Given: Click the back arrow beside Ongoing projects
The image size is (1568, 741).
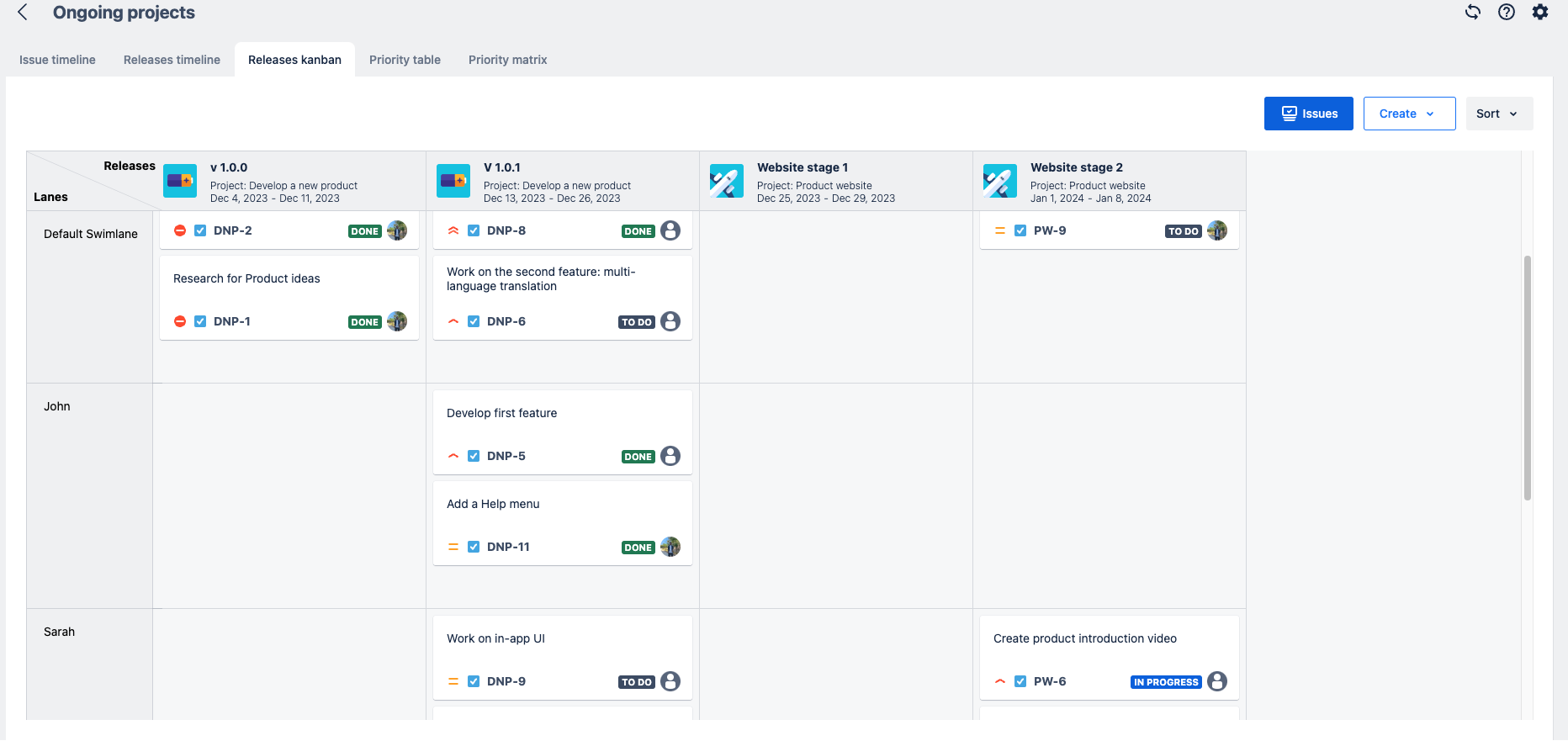Looking at the screenshot, I should pyautogui.click(x=23, y=13).
